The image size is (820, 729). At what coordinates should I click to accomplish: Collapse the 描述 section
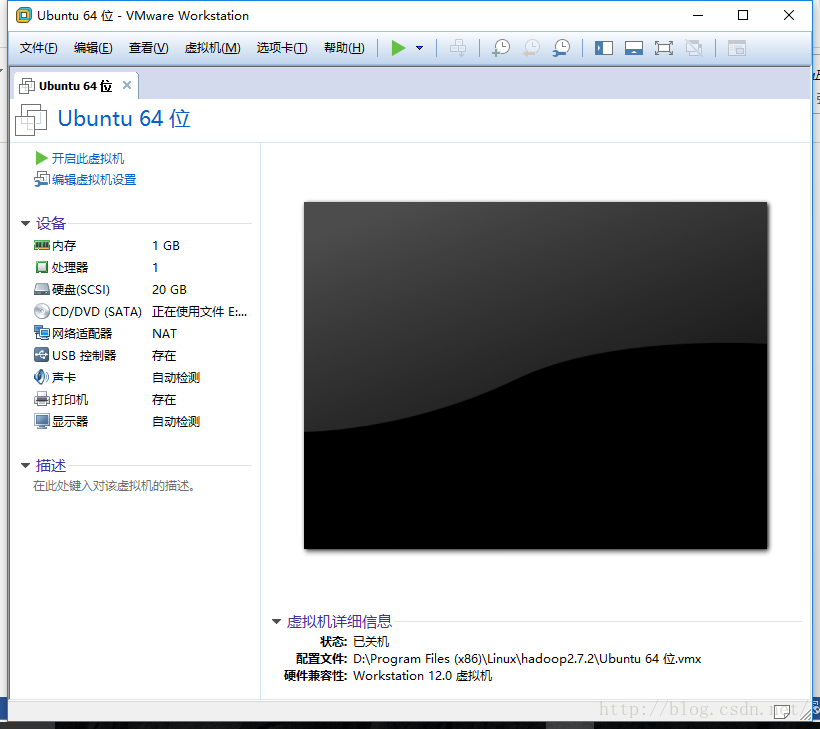tap(25, 465)
